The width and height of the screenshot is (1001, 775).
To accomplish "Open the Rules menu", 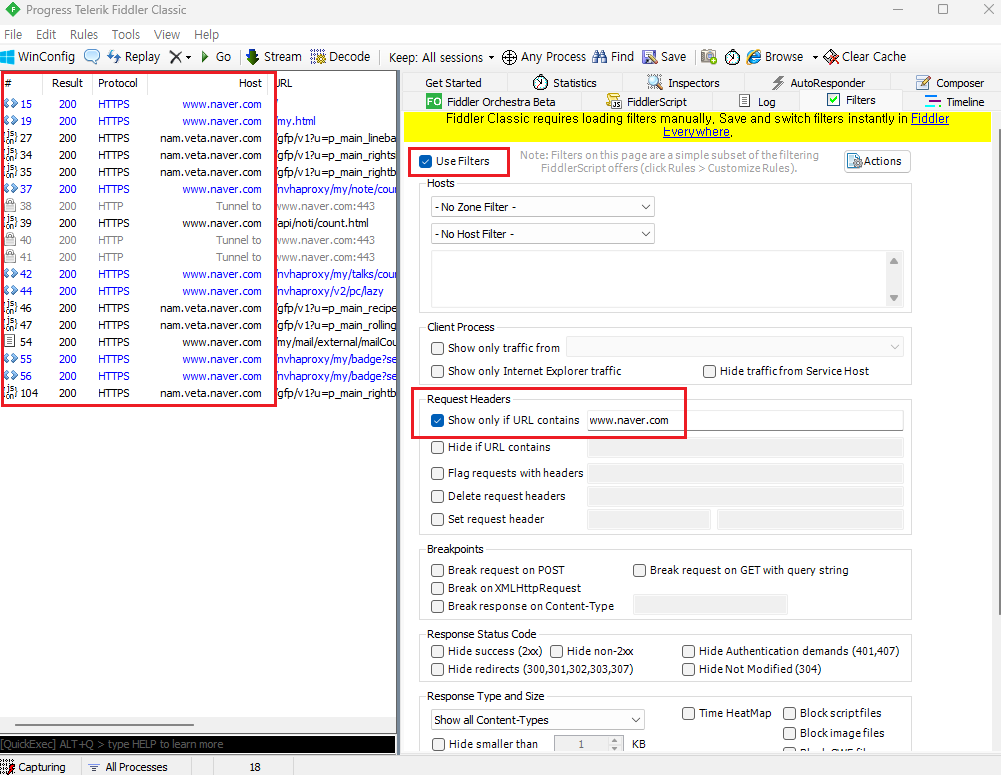I will (x=84, y=34).
